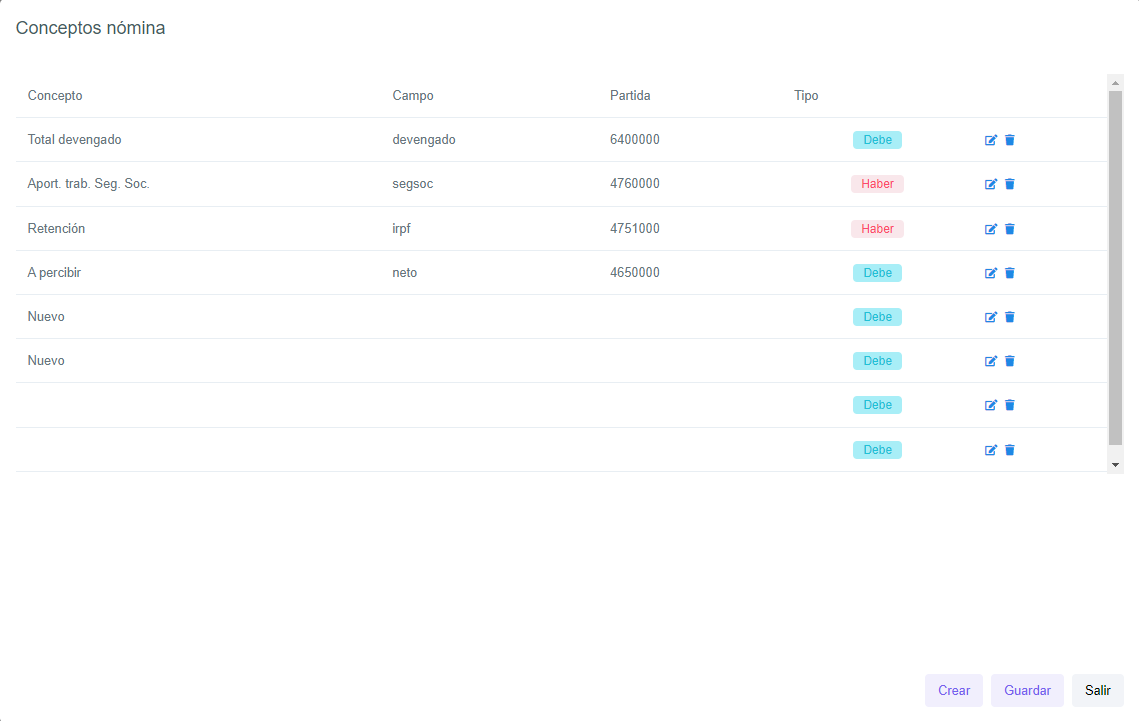The height and width of the screenshot is (721, 1139).
Task: Edit the Retención row
Action: click(991, 229)
